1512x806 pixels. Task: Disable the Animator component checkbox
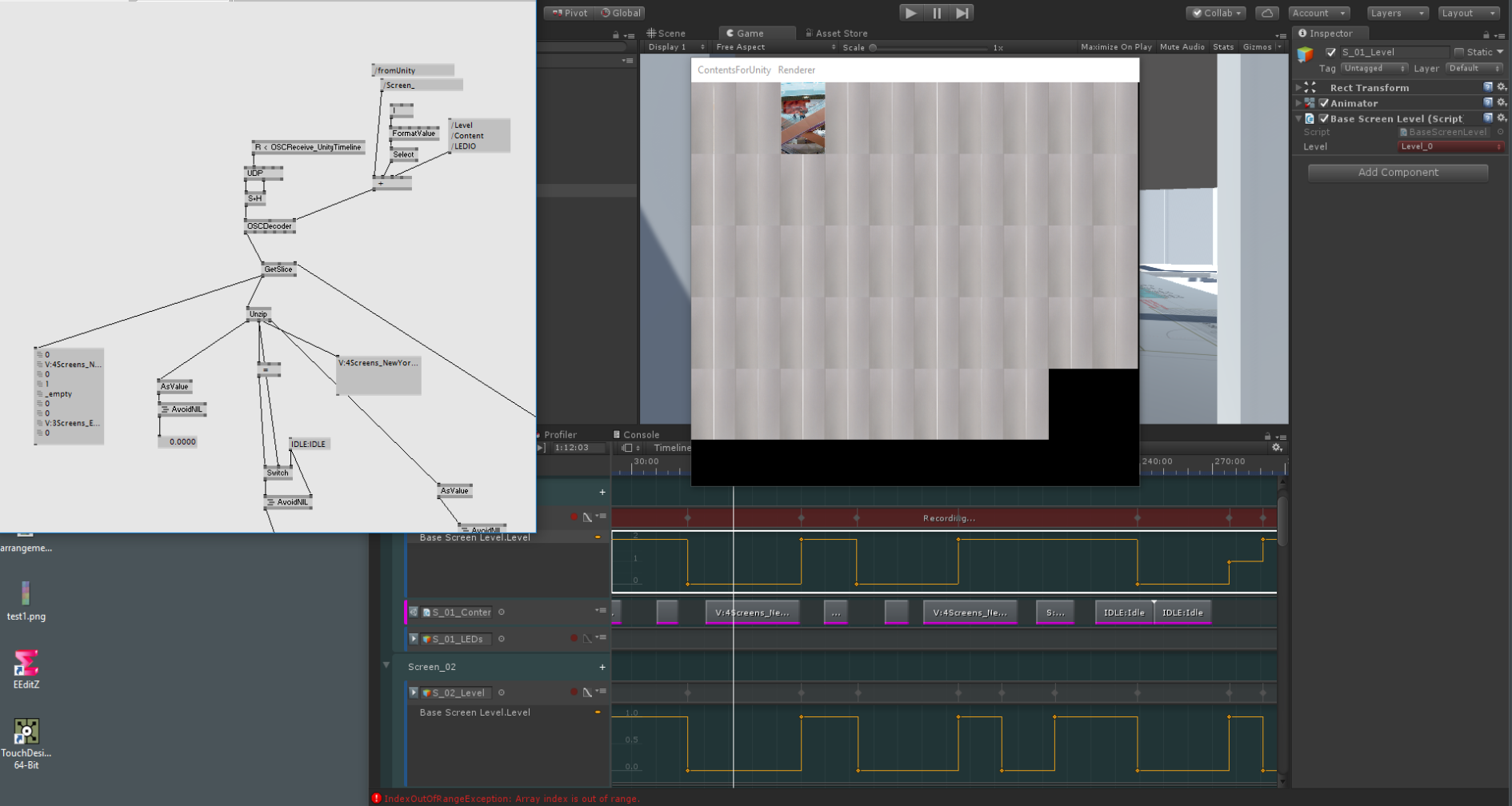pyautogui.click(x=1324, y=103)
